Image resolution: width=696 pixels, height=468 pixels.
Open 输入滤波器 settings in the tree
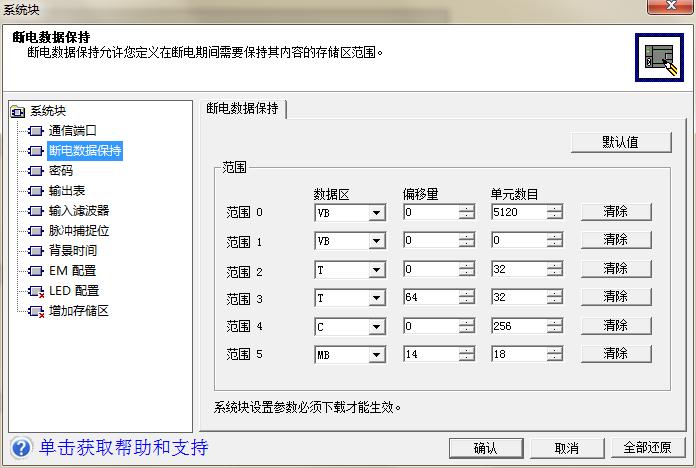(x=79, y=211)
